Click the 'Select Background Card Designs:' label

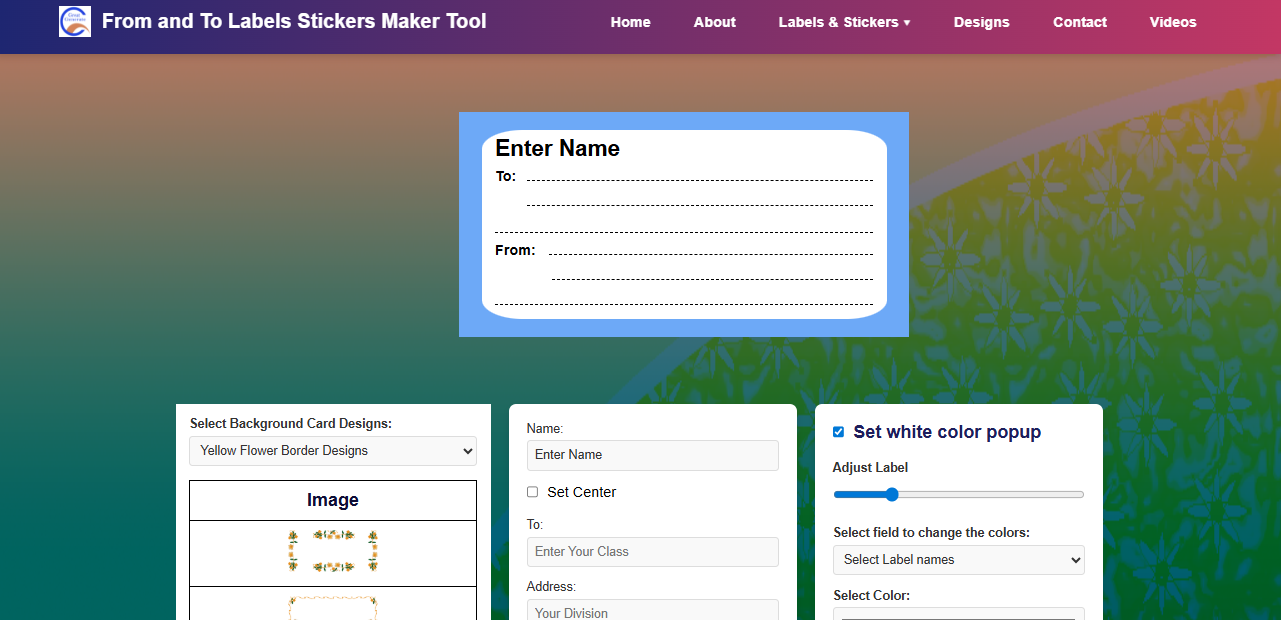coord(291,423)
